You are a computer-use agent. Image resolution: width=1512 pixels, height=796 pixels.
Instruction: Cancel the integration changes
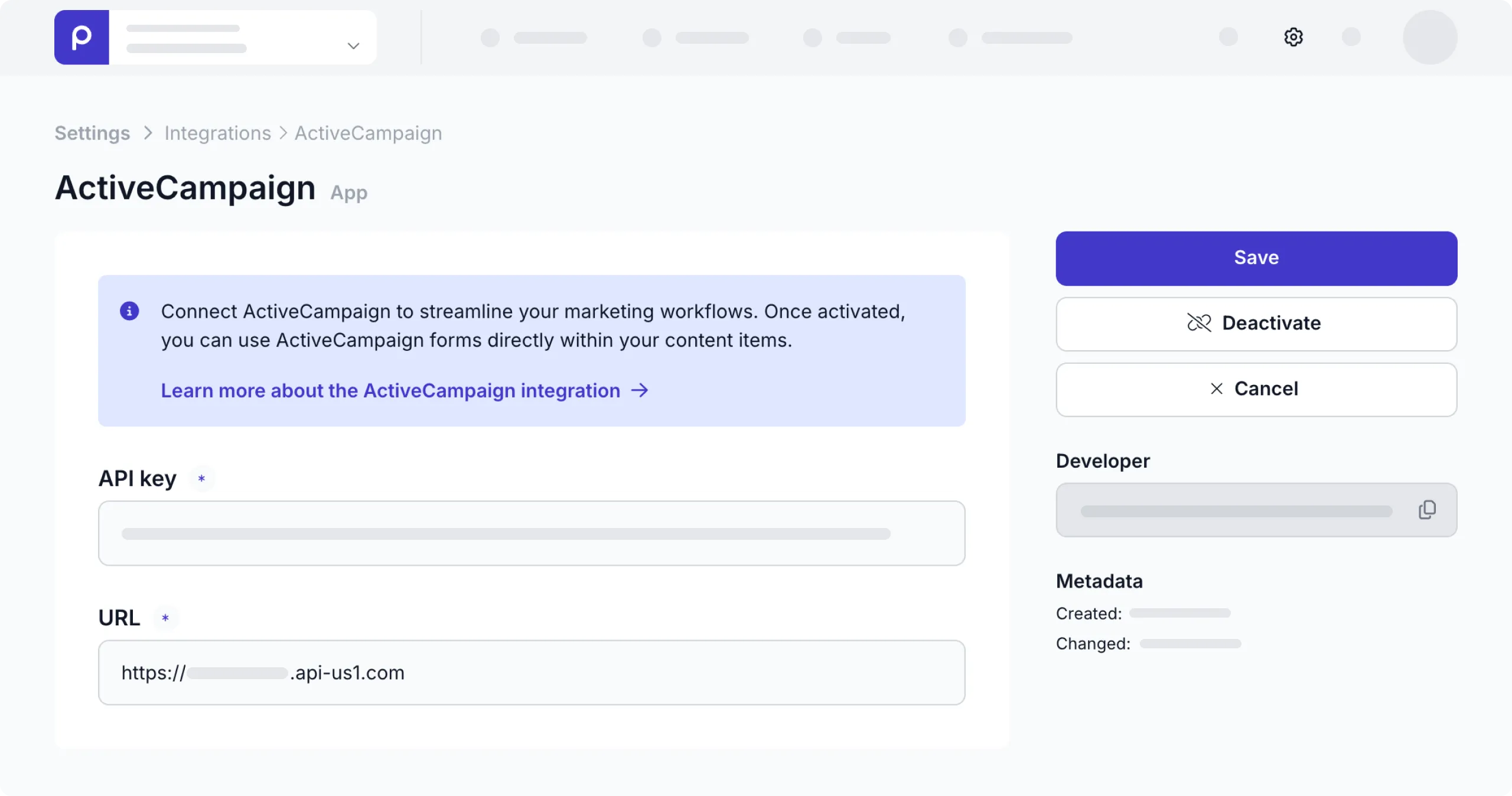tap(1256, 389)
